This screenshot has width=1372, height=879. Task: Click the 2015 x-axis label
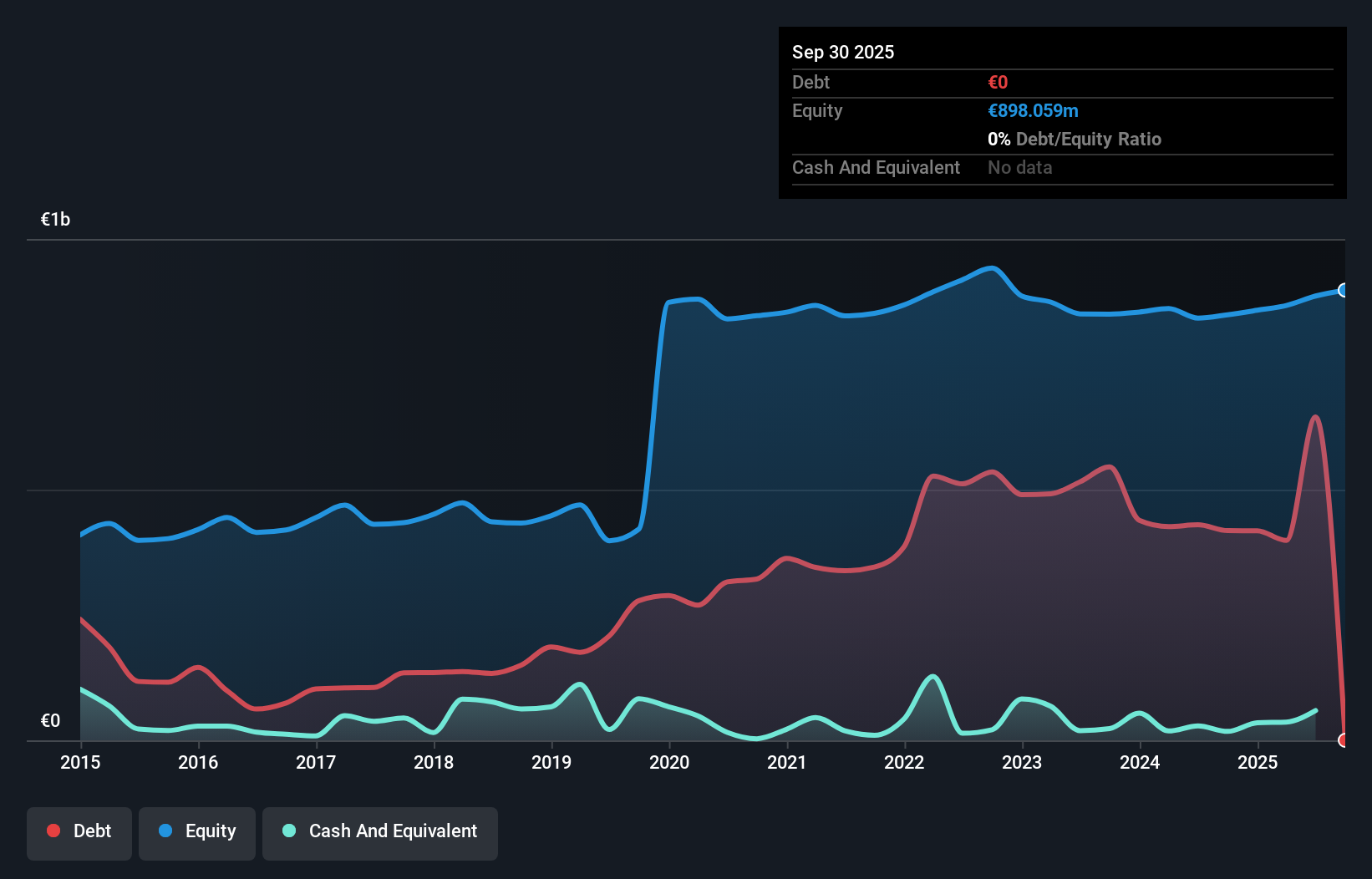(80, 762)
